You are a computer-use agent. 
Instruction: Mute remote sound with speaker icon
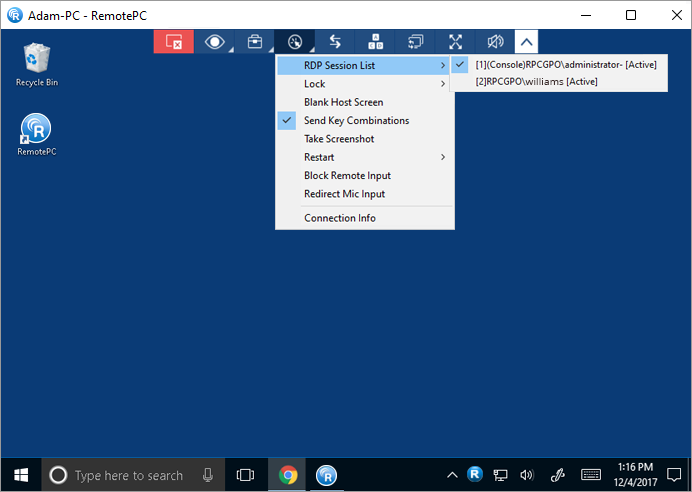click(496, 42)
